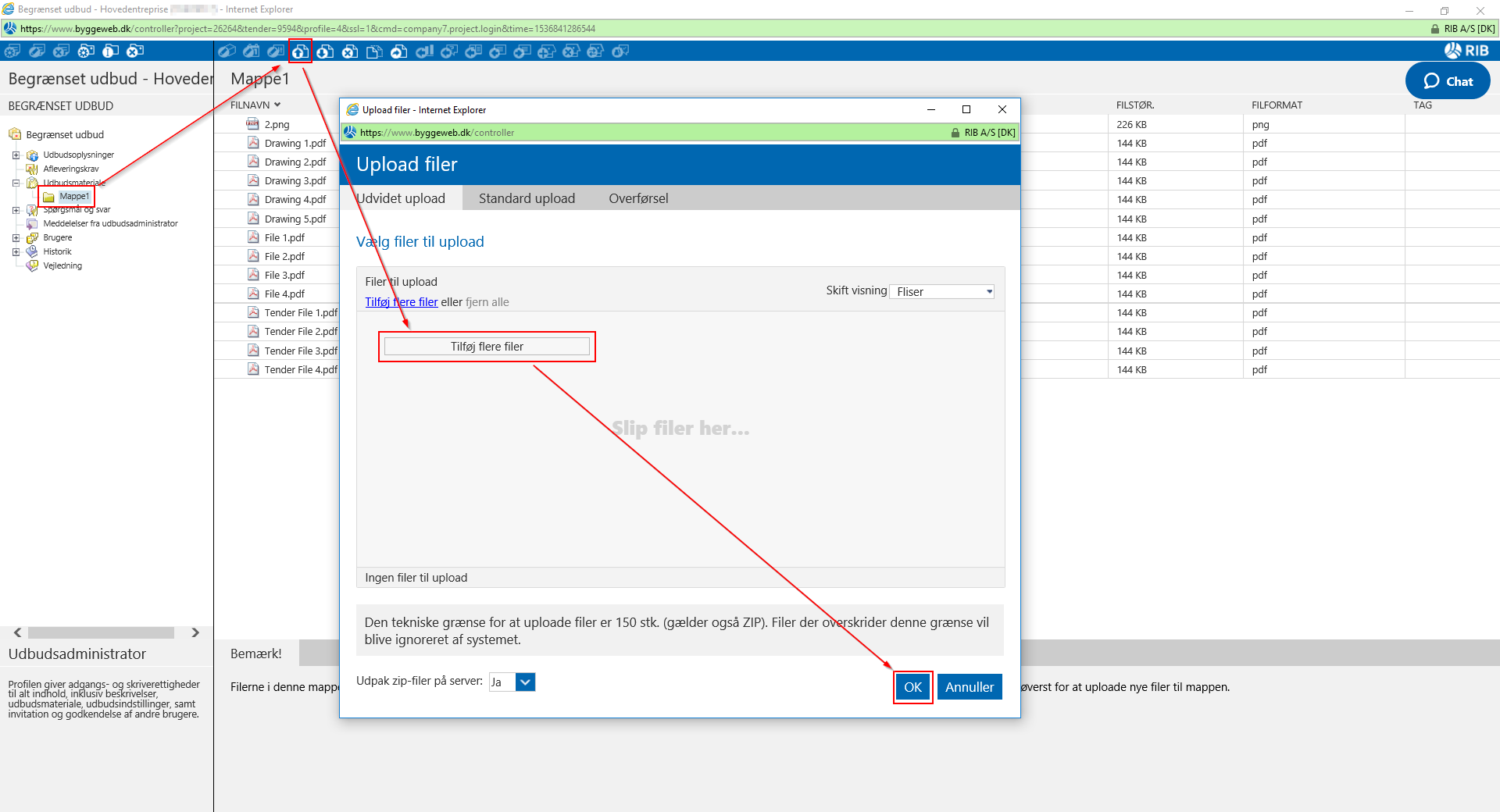Click the folder settings gear icon
1500x812 pixels.
coord(86,52)
